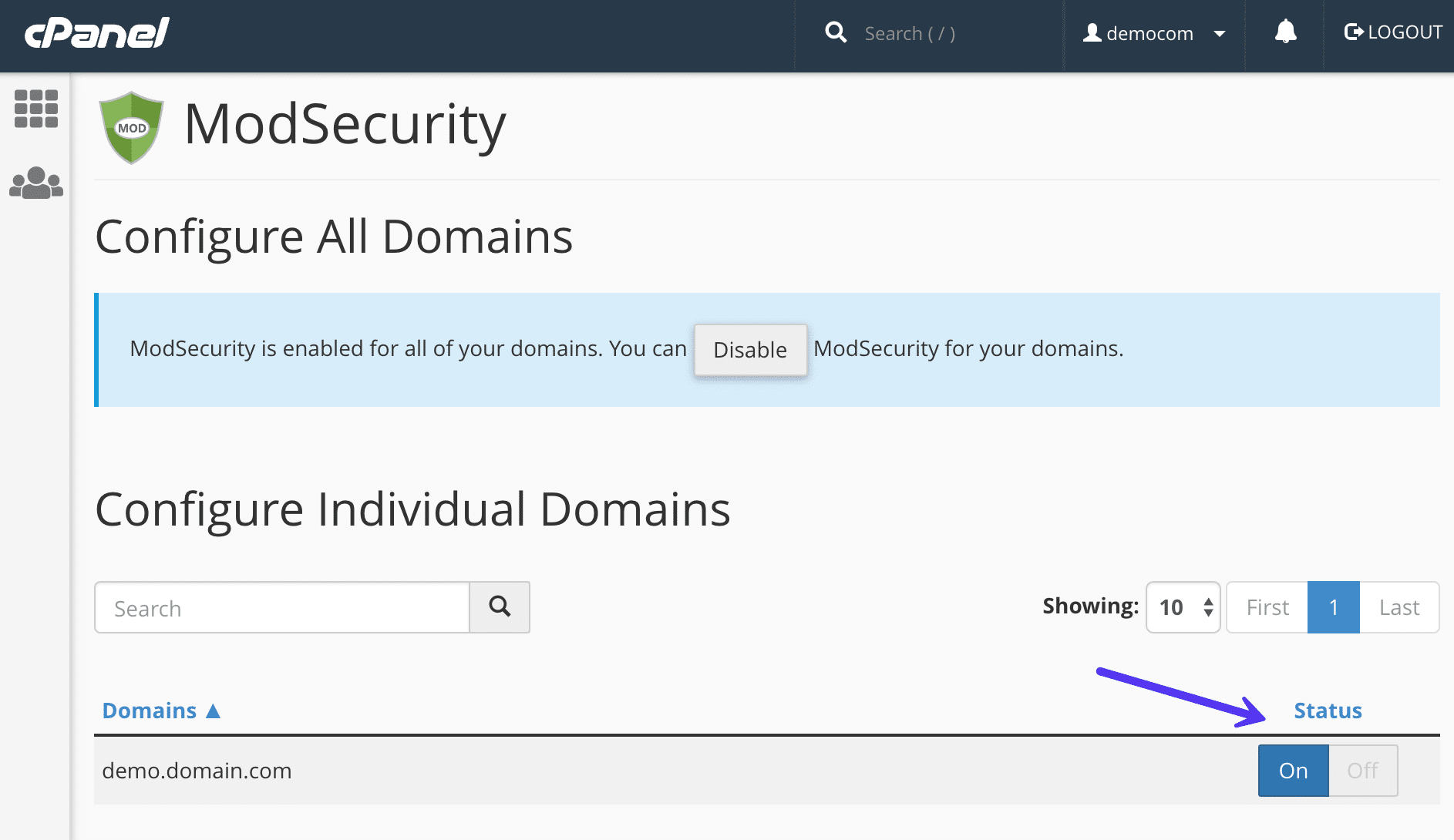Disable ModSecurity for all domains

749,350
